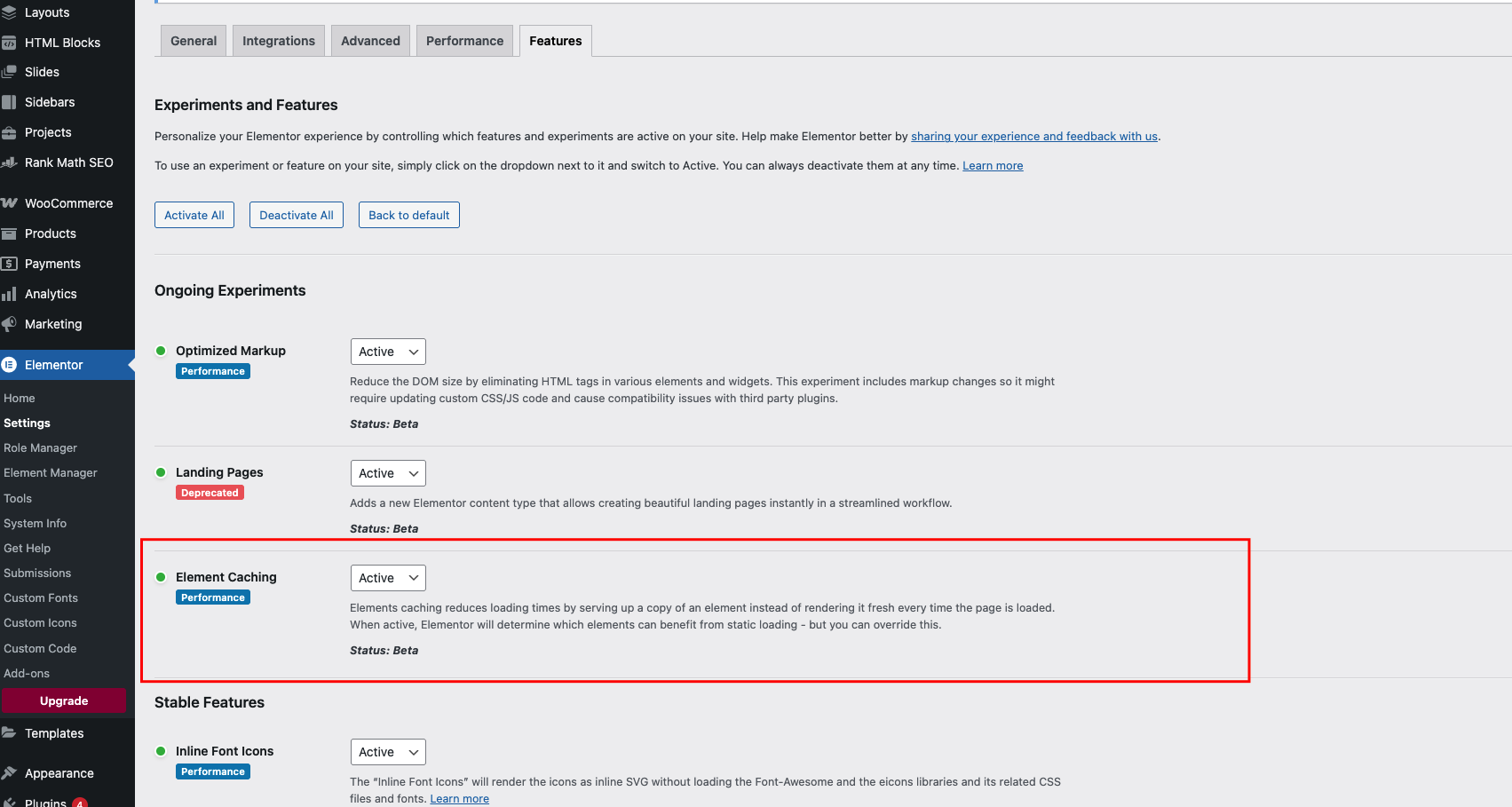Click the Projects briefcase icon
Screen dimensions: 1512x807
9,132
